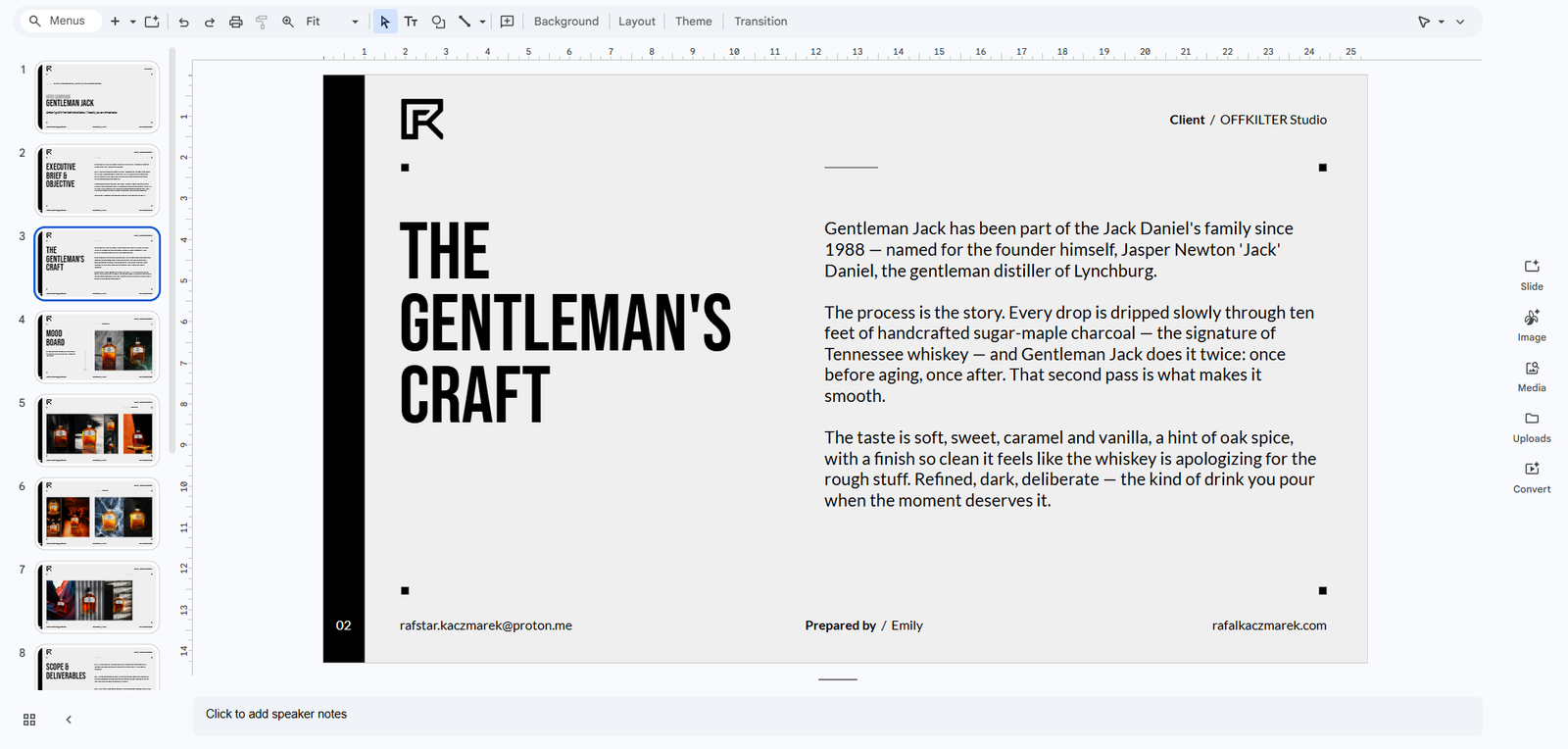Open the new slide layout dropdown arrow
This screenshot has width=1568, height=749.
(x=132, y=22)
